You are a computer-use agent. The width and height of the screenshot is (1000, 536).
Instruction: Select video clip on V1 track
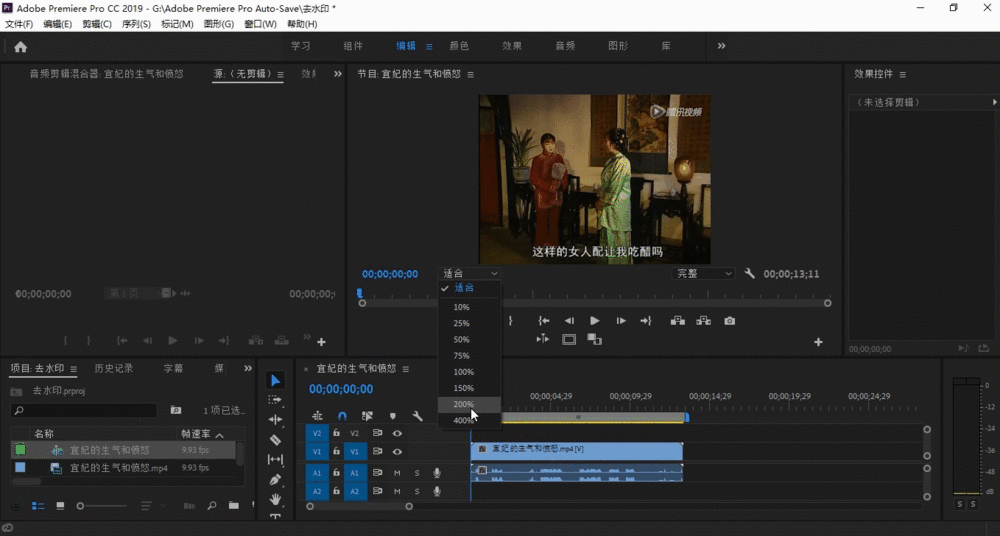click(577, 451)
